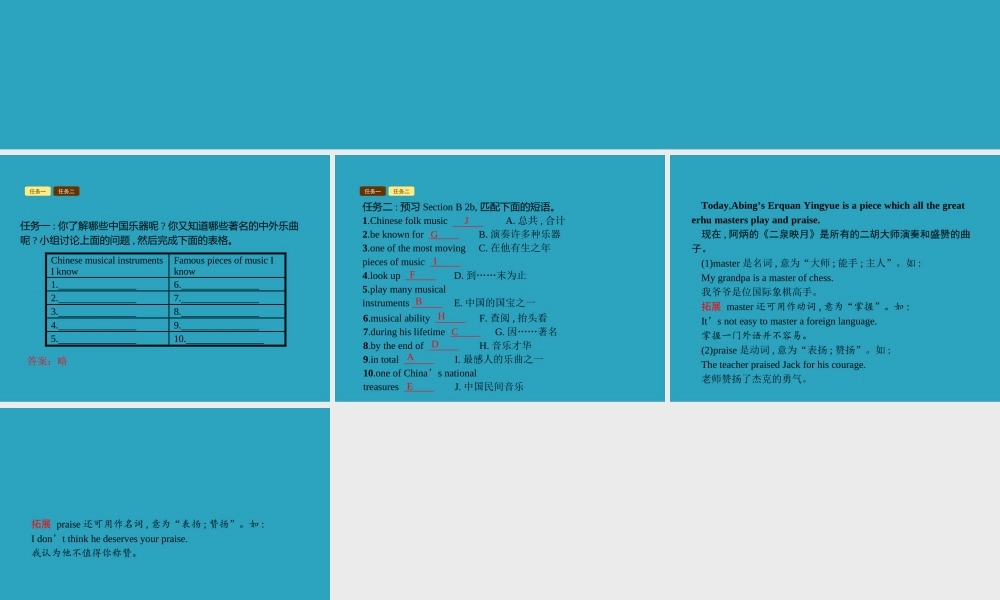Click '3.one of the most moving' phrase

(414, 248)
